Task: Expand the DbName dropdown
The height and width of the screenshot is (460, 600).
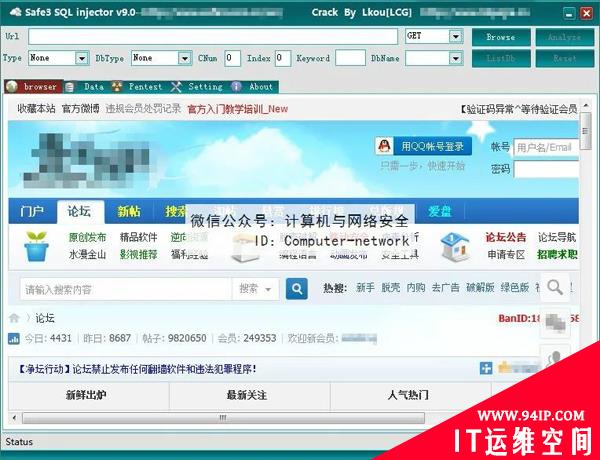Action: pyautogui.click(x=455, y=59)
